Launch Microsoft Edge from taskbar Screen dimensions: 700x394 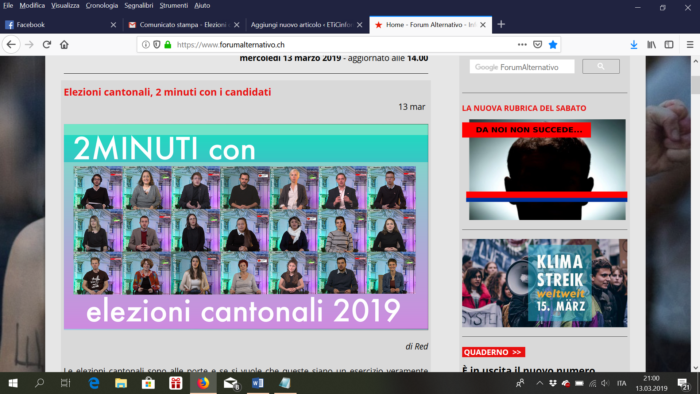click(x=94, y=383)
